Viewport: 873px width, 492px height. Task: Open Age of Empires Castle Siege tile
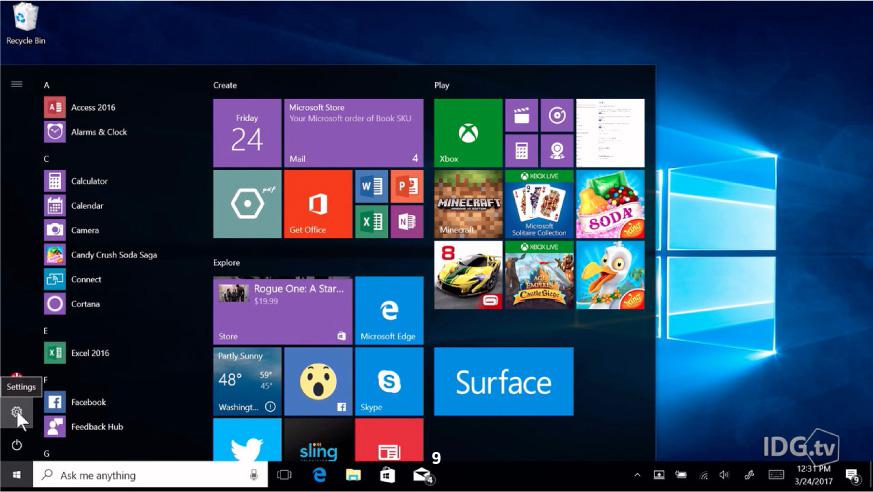point(539,275)
